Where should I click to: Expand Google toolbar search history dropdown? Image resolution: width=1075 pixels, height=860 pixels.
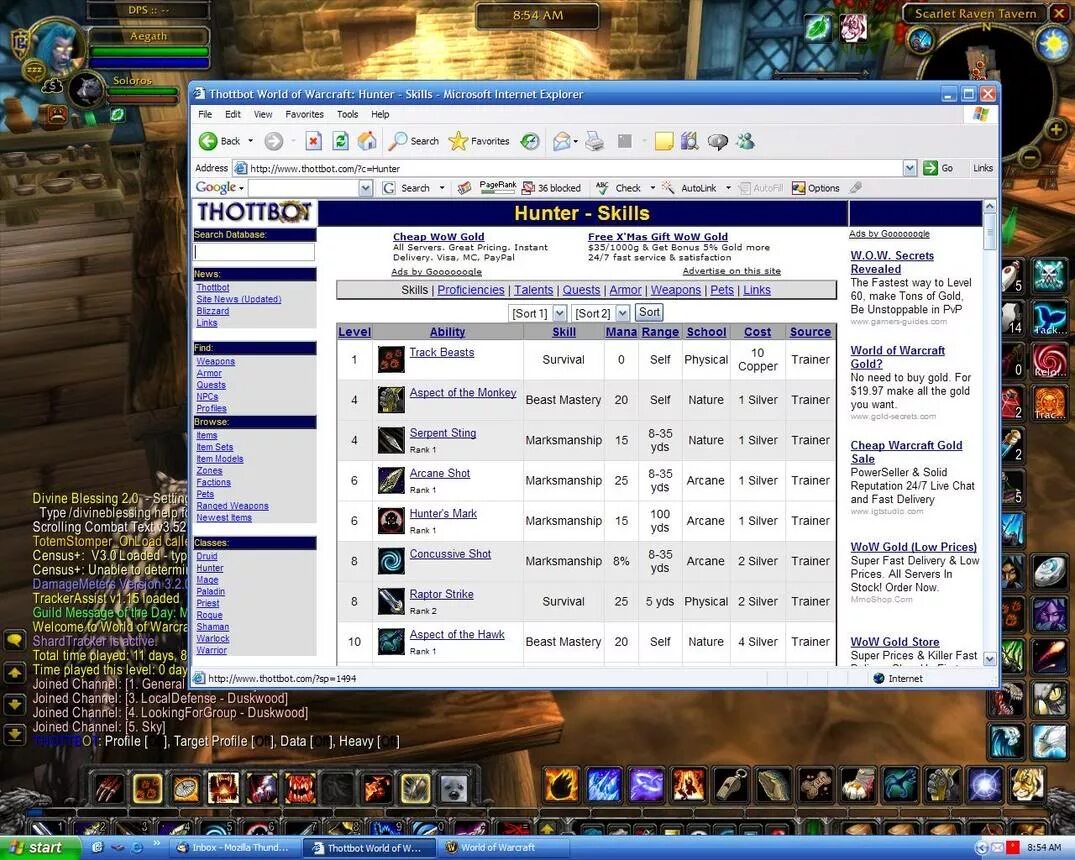(366, 188)
